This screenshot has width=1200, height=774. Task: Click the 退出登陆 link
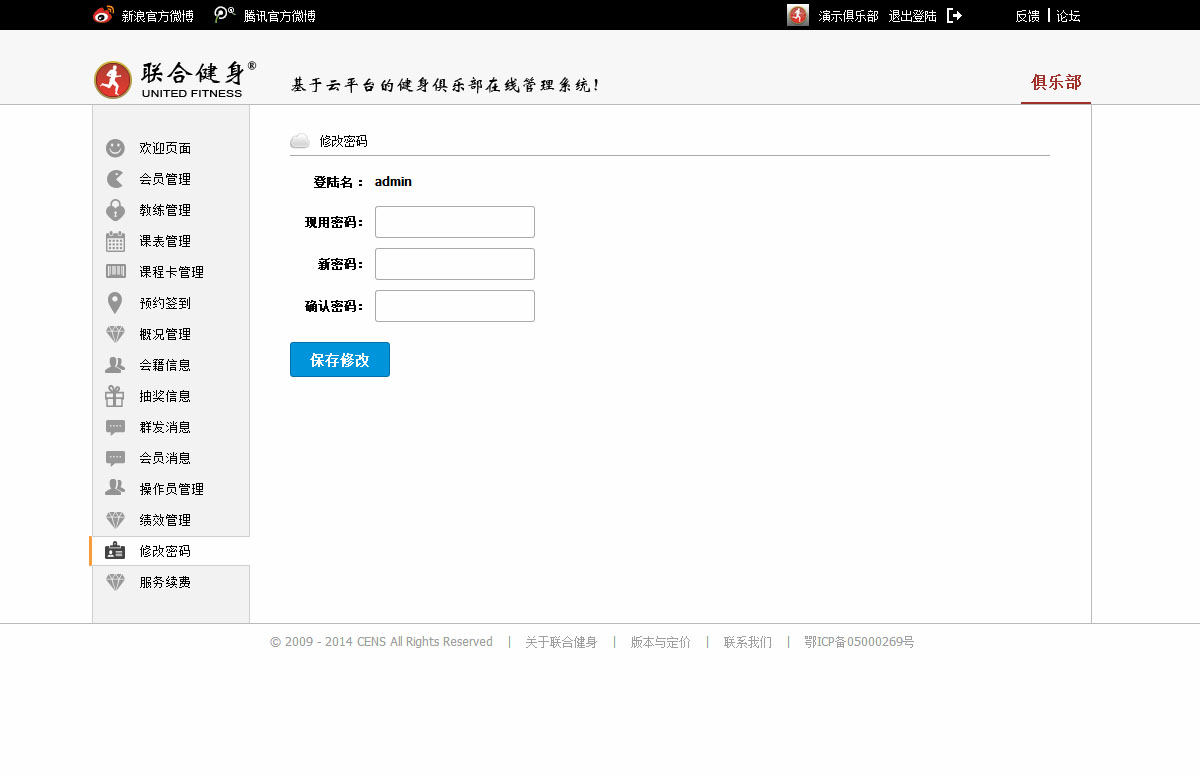pyautogui.click(x=912, y=16)
